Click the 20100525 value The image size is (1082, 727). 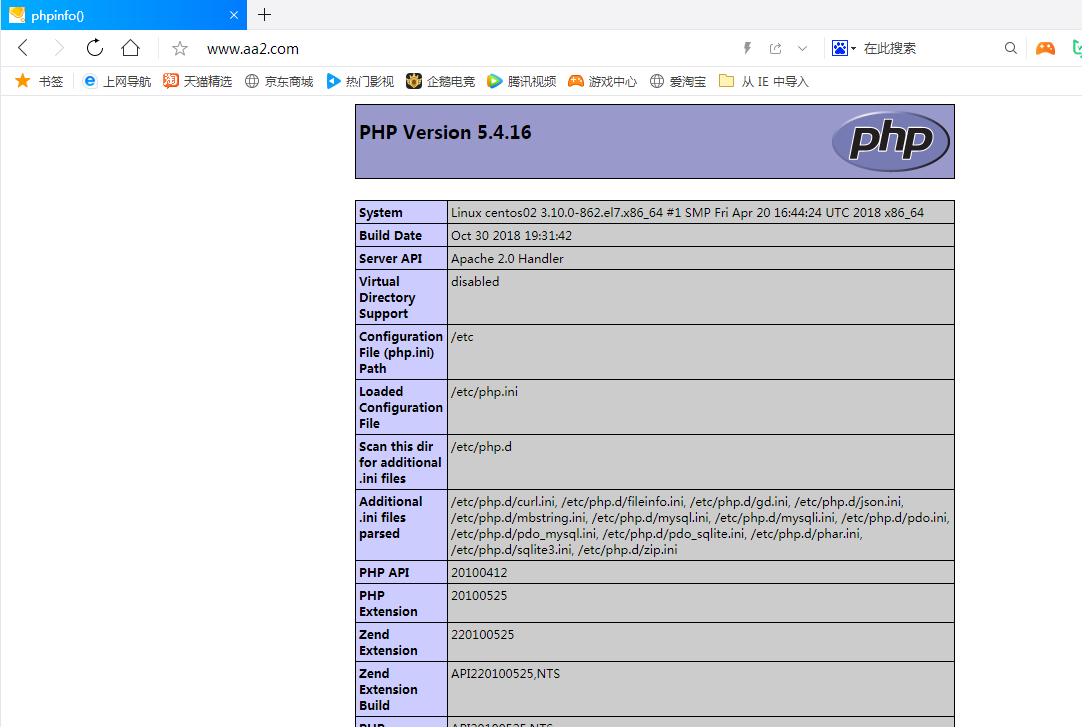pos(479,595)
